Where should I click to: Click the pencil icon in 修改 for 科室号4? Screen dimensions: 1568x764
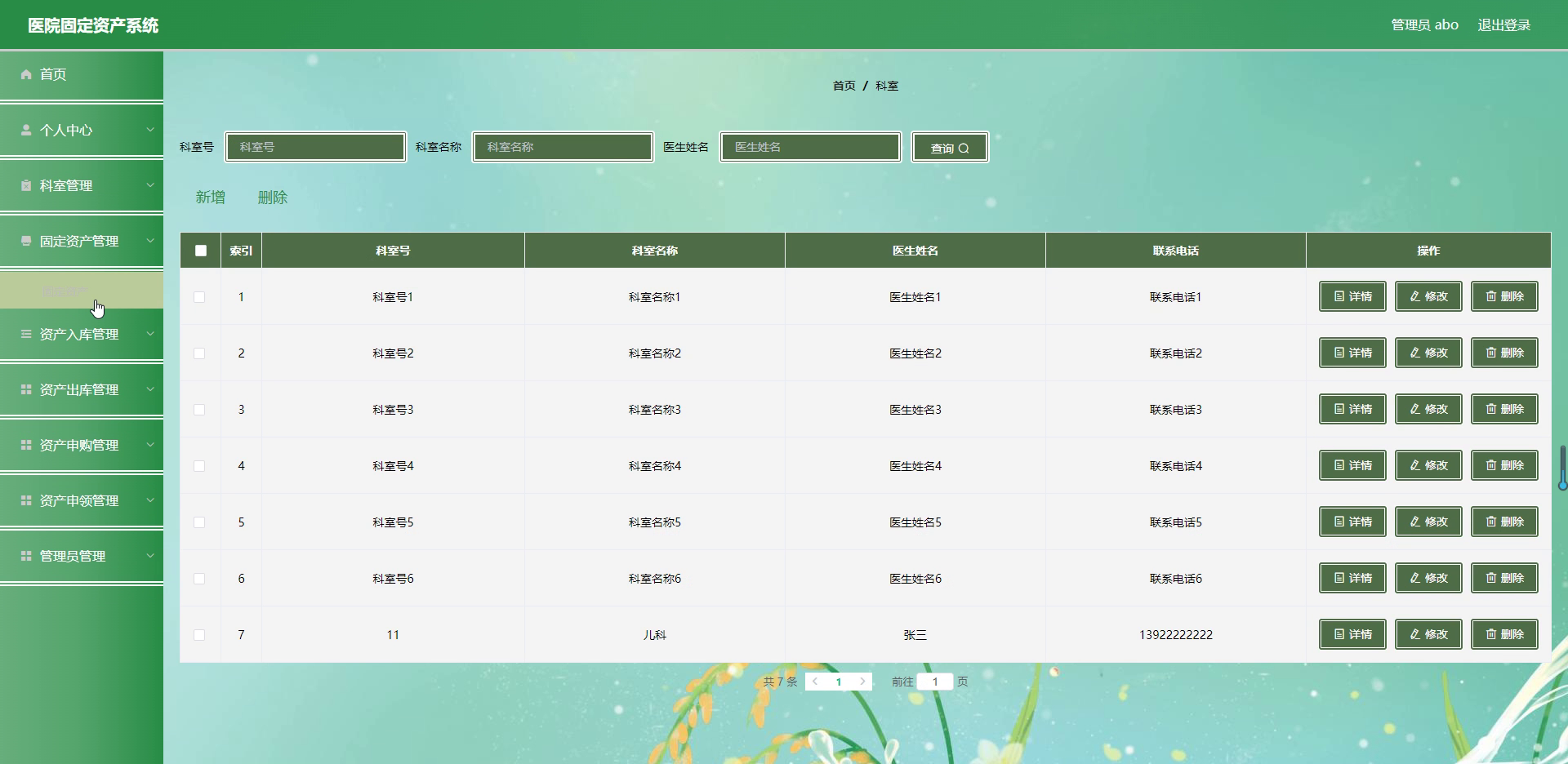click(x=1415, y=465)
